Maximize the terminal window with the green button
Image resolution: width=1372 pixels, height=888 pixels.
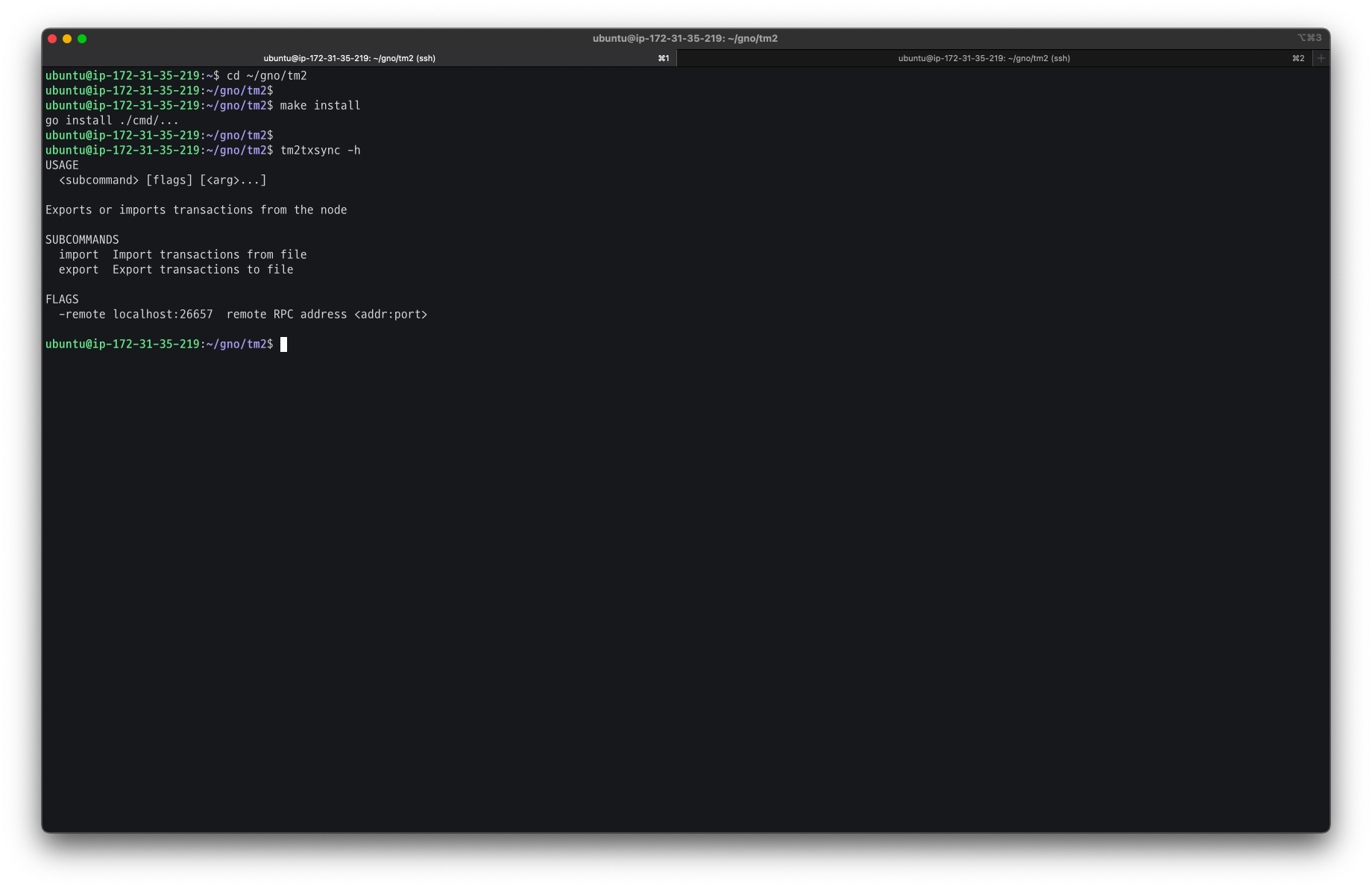tap(82, 39)
